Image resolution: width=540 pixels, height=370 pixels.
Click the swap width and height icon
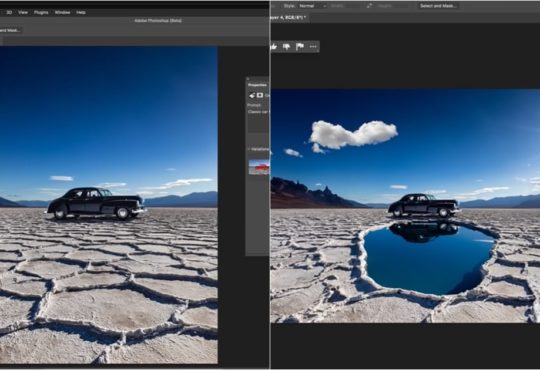tap(369, 6)
